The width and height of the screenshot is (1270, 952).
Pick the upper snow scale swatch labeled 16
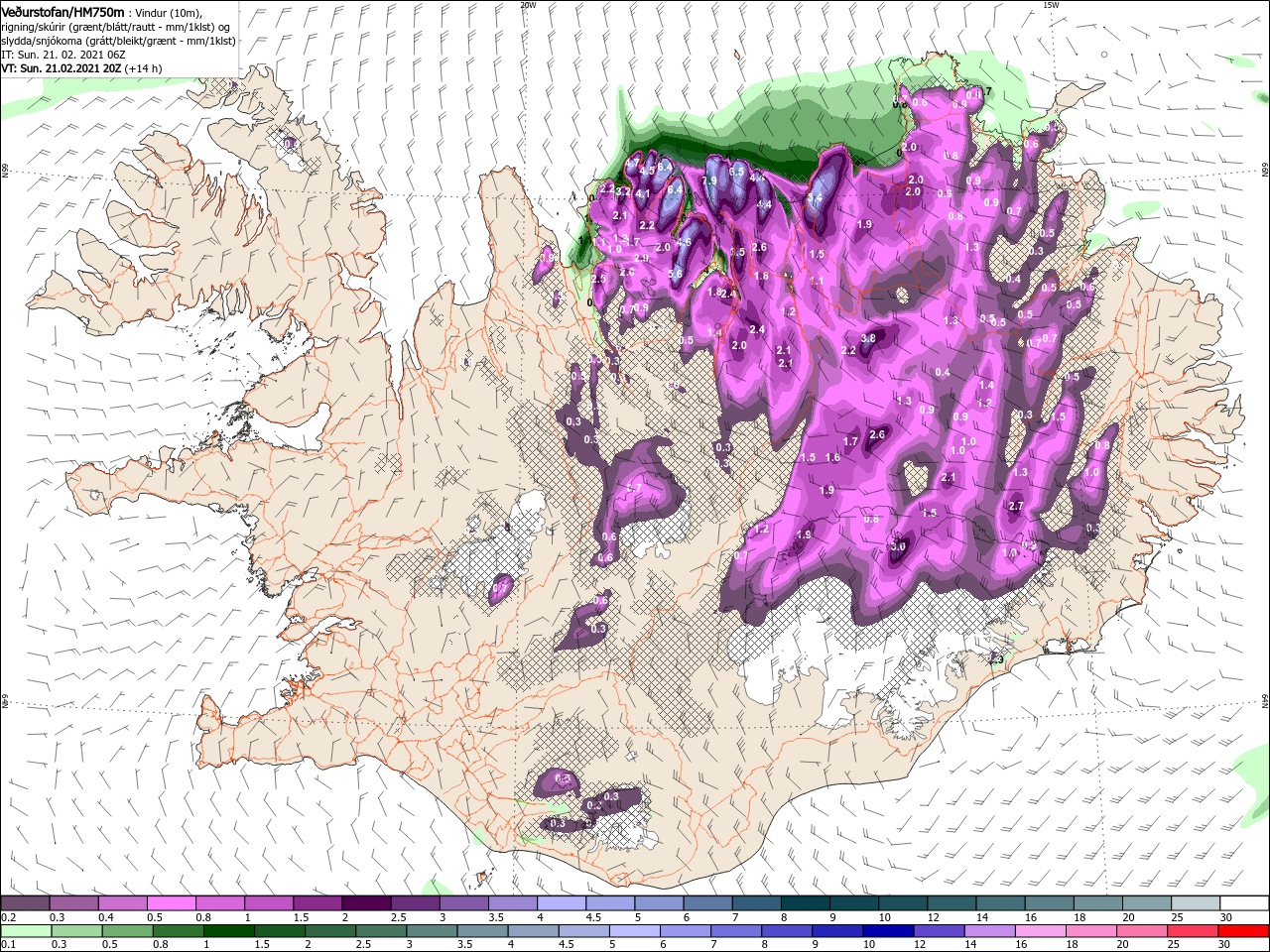pos(1050,903)
